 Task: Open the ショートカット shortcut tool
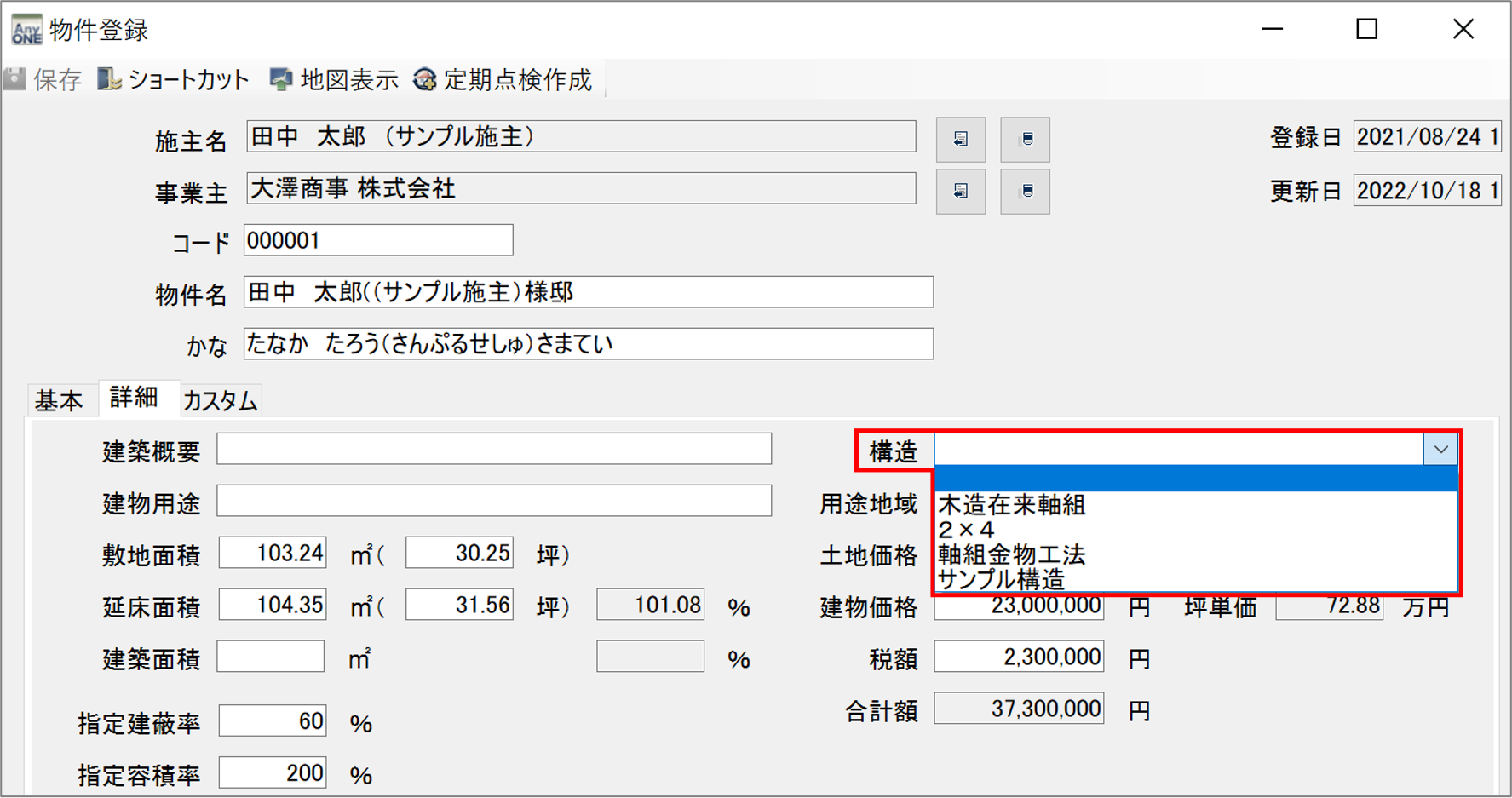174,80
